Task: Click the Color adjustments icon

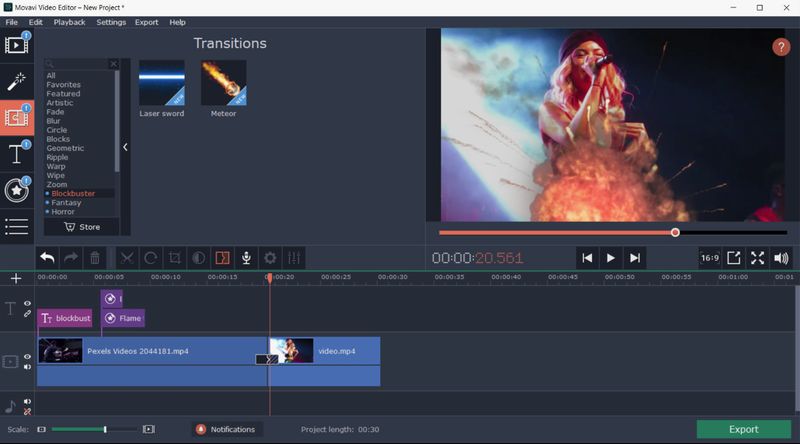Action: [198, 257]
